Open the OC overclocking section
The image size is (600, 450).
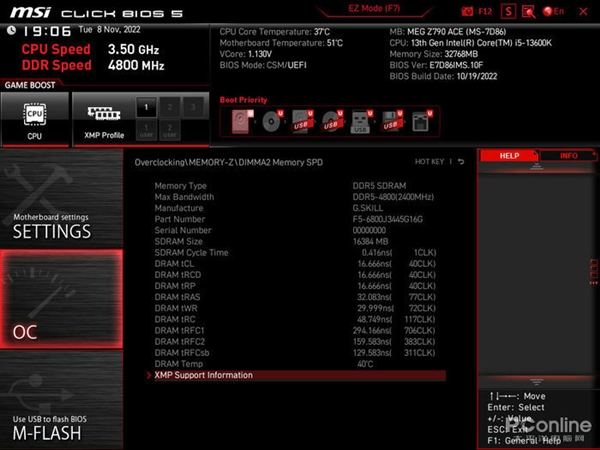pos(61,299)
